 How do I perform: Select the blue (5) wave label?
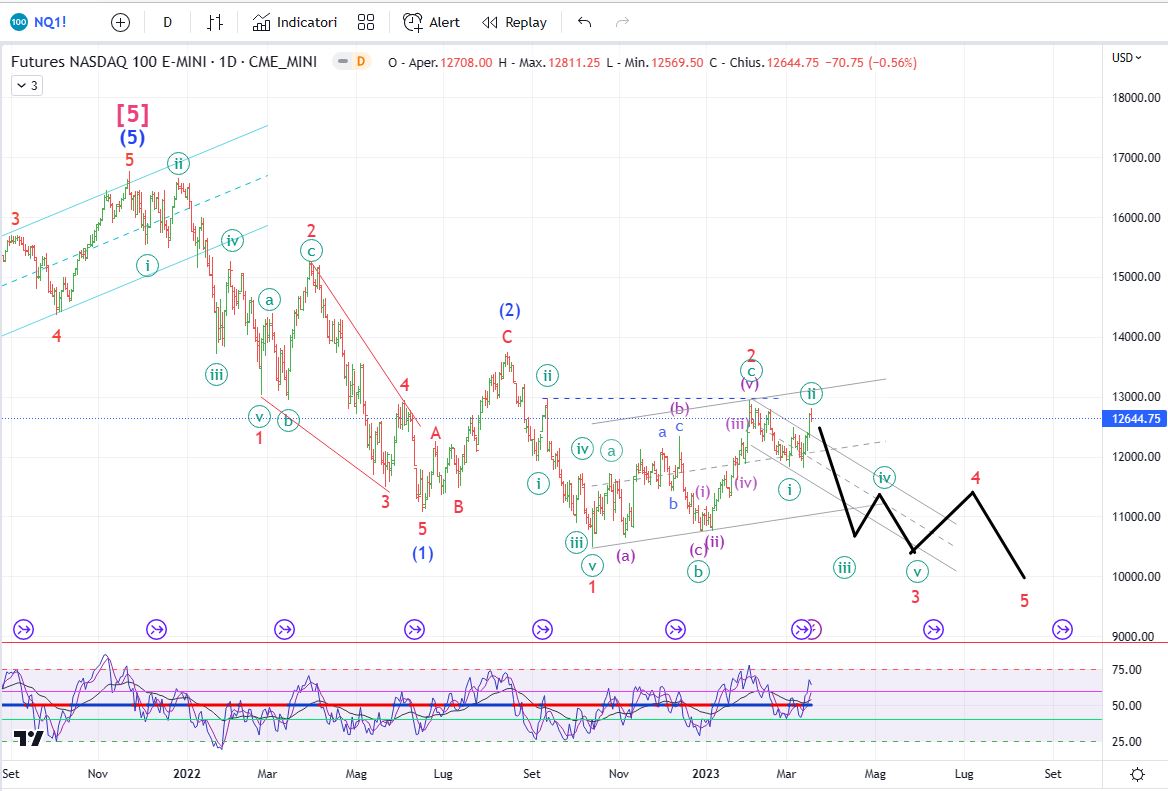[133, 137]
